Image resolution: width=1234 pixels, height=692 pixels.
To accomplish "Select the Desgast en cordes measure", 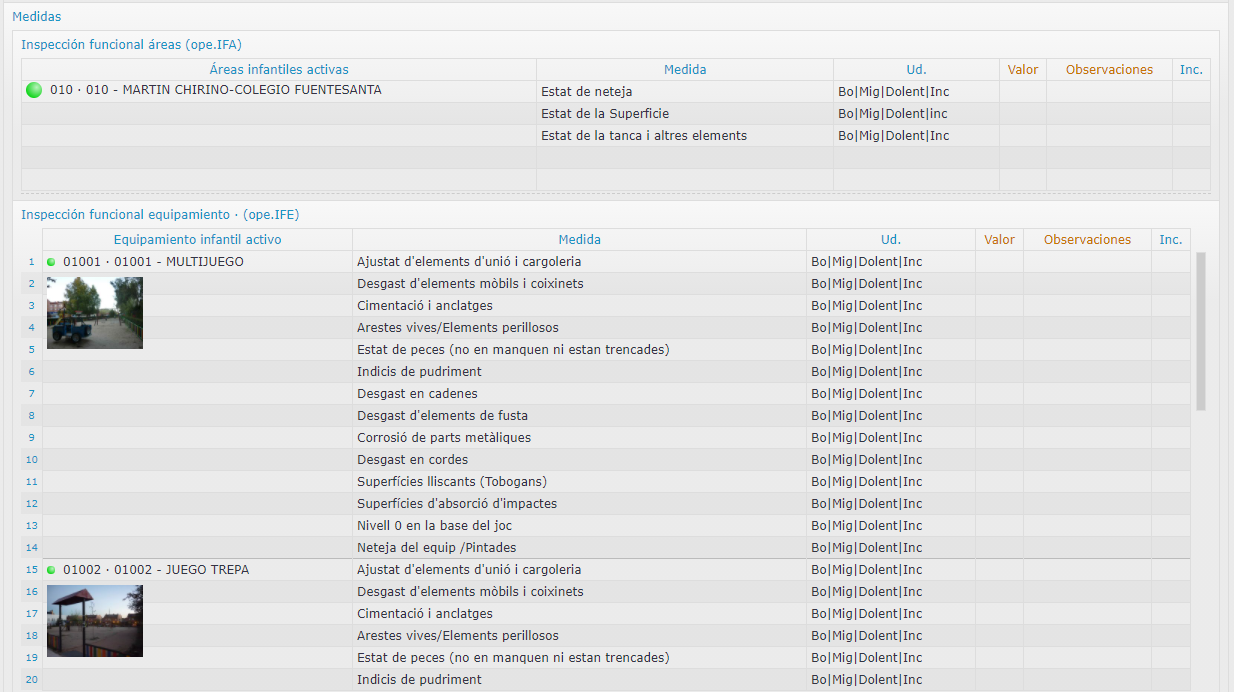I will [412, 460].
